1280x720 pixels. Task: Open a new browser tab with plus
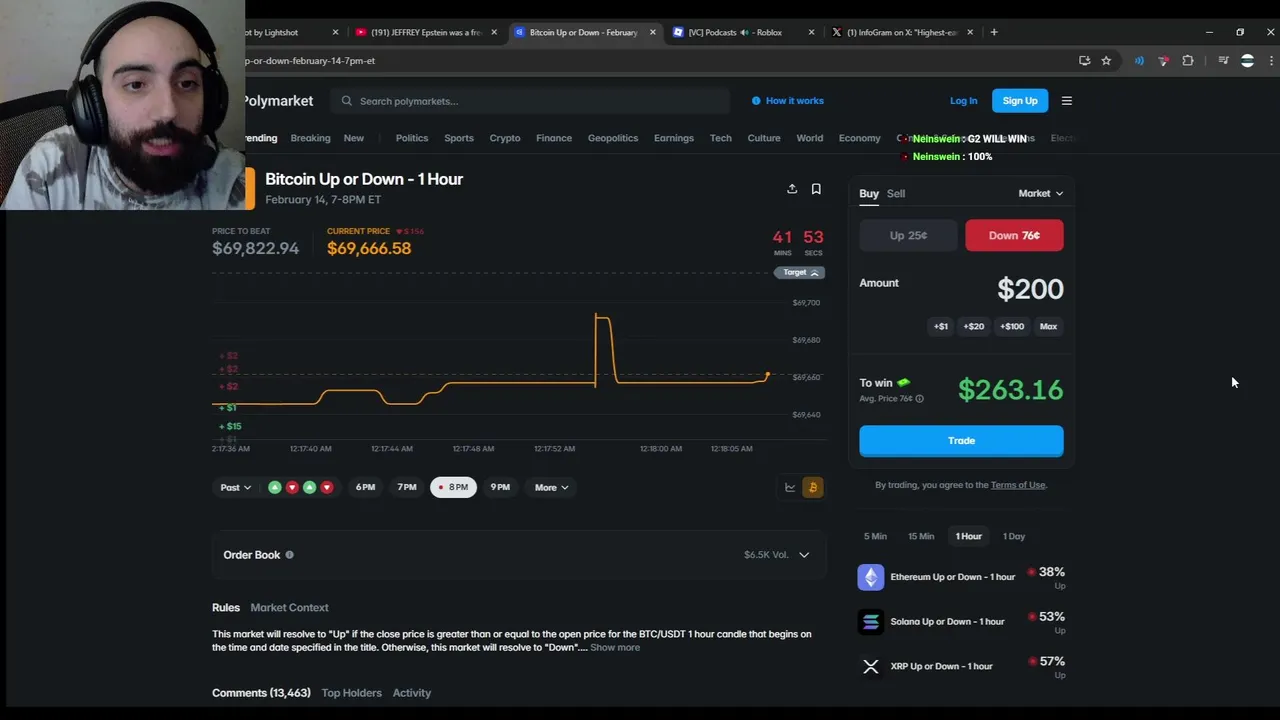[x=994, y=32]
